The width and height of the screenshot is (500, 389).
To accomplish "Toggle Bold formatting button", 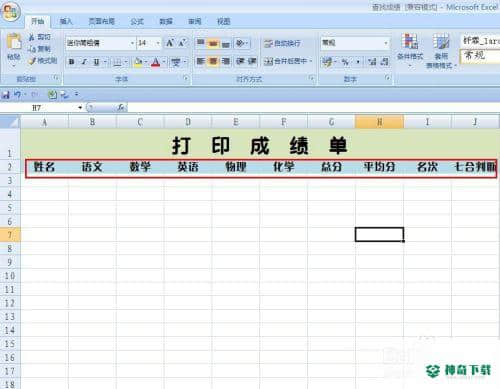I will tap(71, 62).
